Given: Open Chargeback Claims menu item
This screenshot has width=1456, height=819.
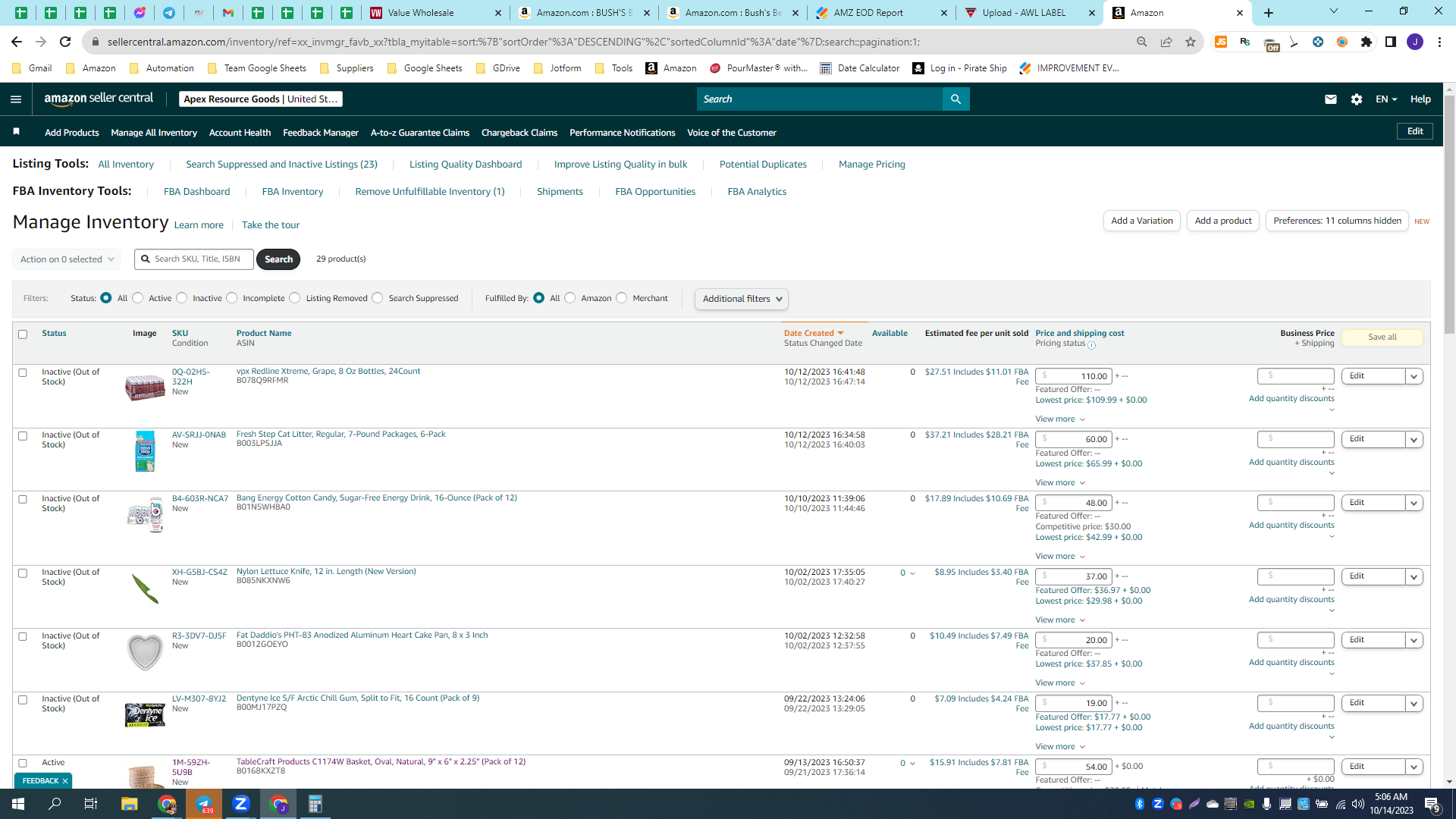Looking at the screenshot, I should click(x=519, y=133).
